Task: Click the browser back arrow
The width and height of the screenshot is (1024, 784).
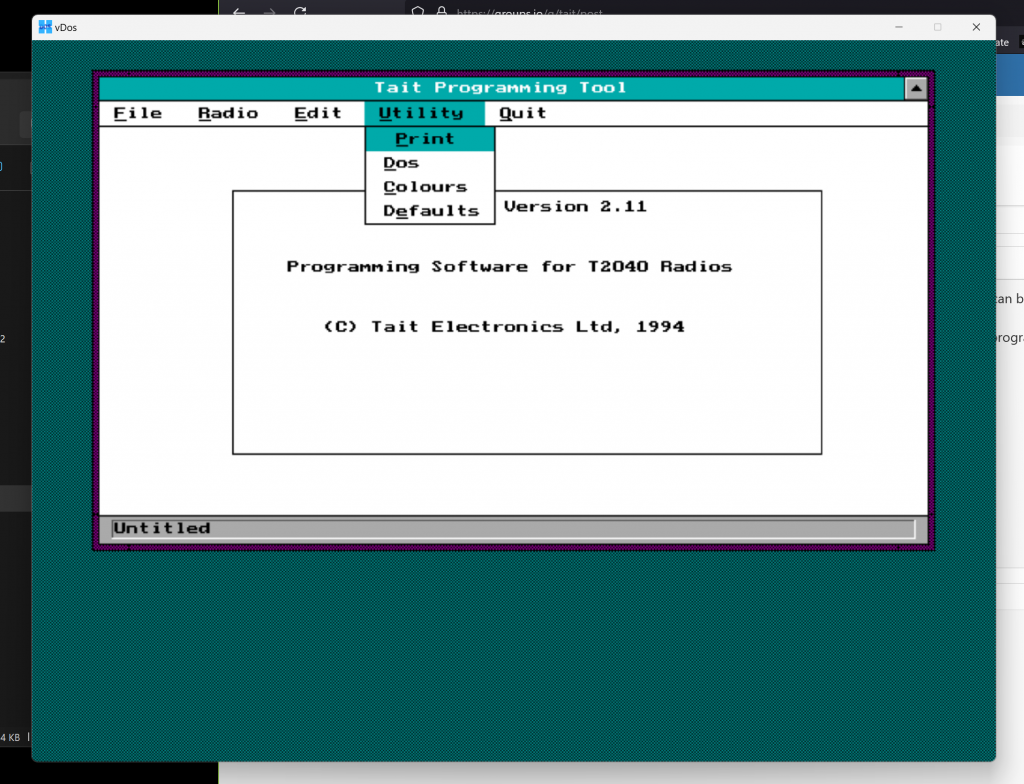Action: 238,13
